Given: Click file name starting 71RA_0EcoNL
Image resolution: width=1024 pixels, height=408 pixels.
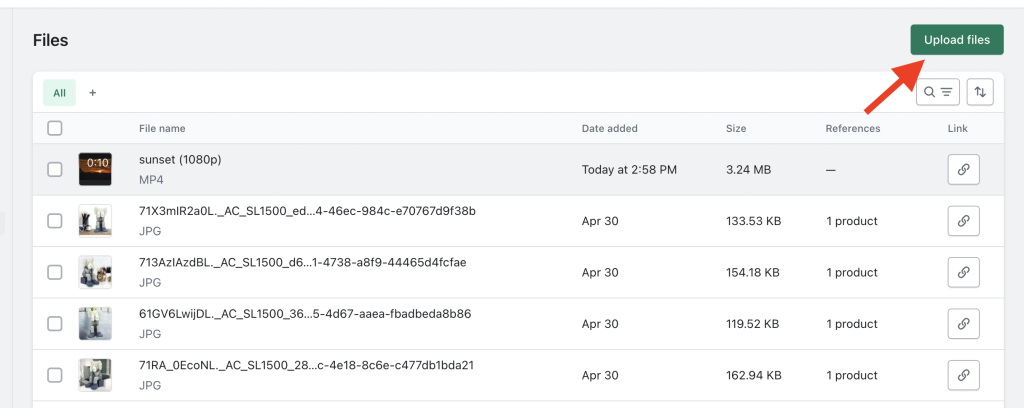Looking at the screenshot, I should (306, 366).
